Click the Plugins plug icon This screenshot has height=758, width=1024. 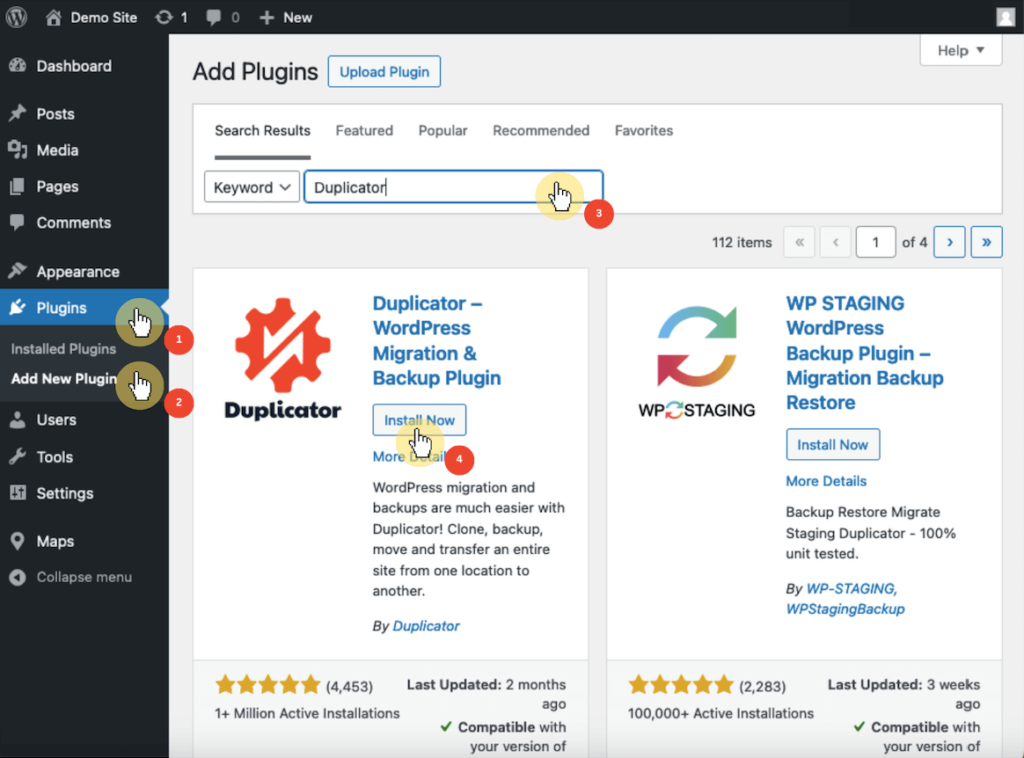tap(18, 308)
